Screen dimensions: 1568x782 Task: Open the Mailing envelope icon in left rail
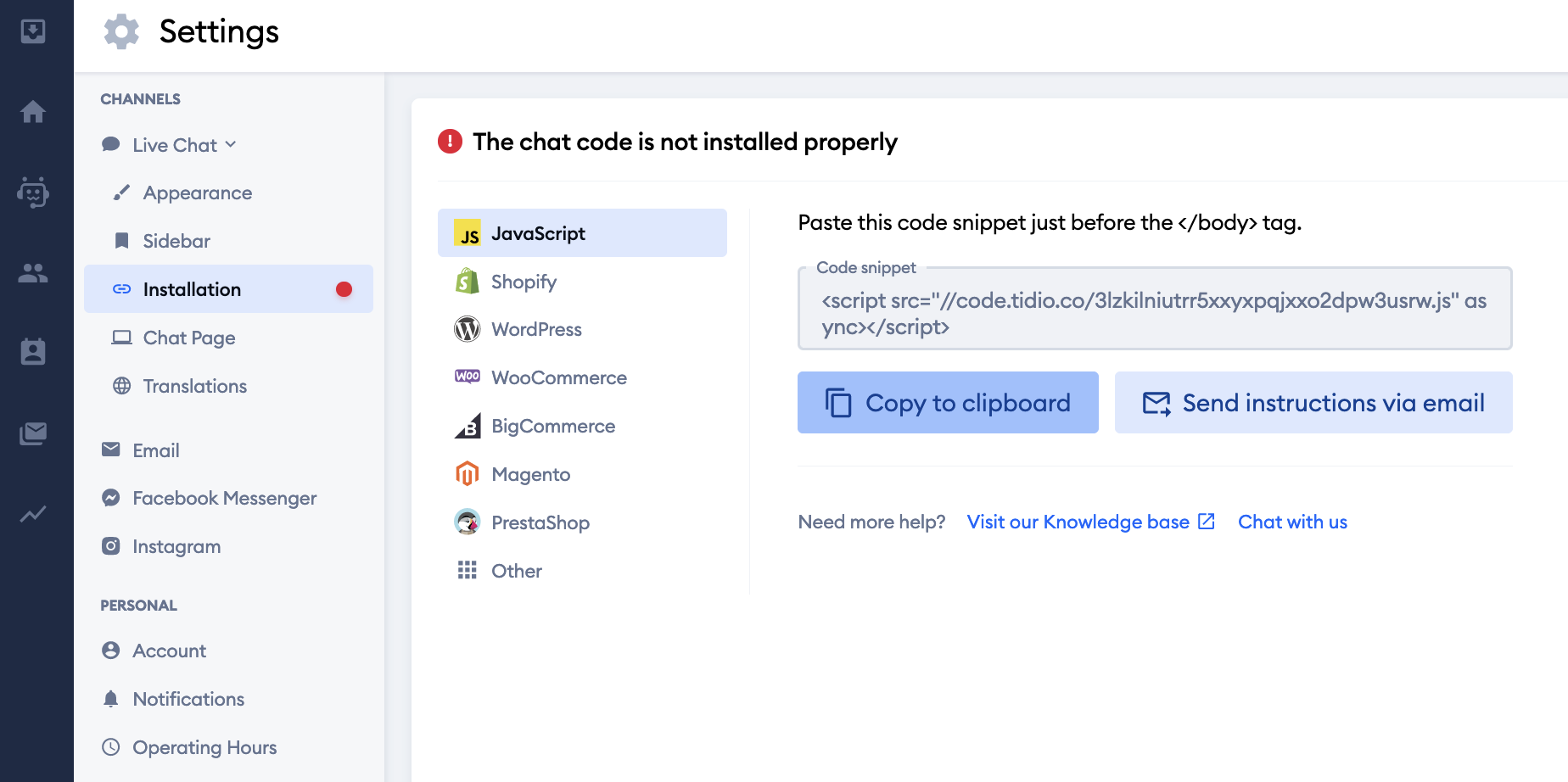[33, 433]
